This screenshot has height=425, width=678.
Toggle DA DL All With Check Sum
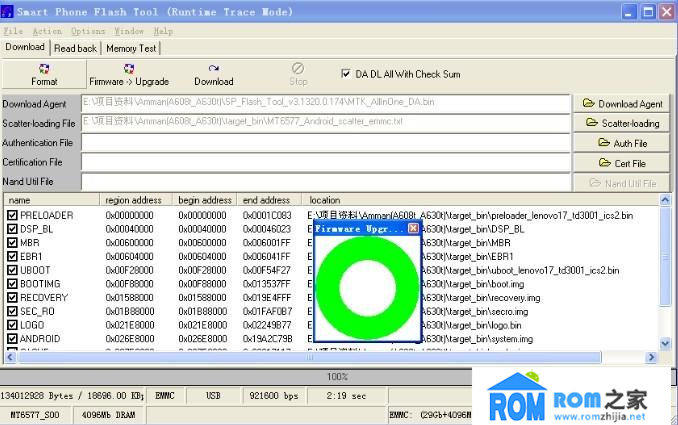tap(346, 74)
